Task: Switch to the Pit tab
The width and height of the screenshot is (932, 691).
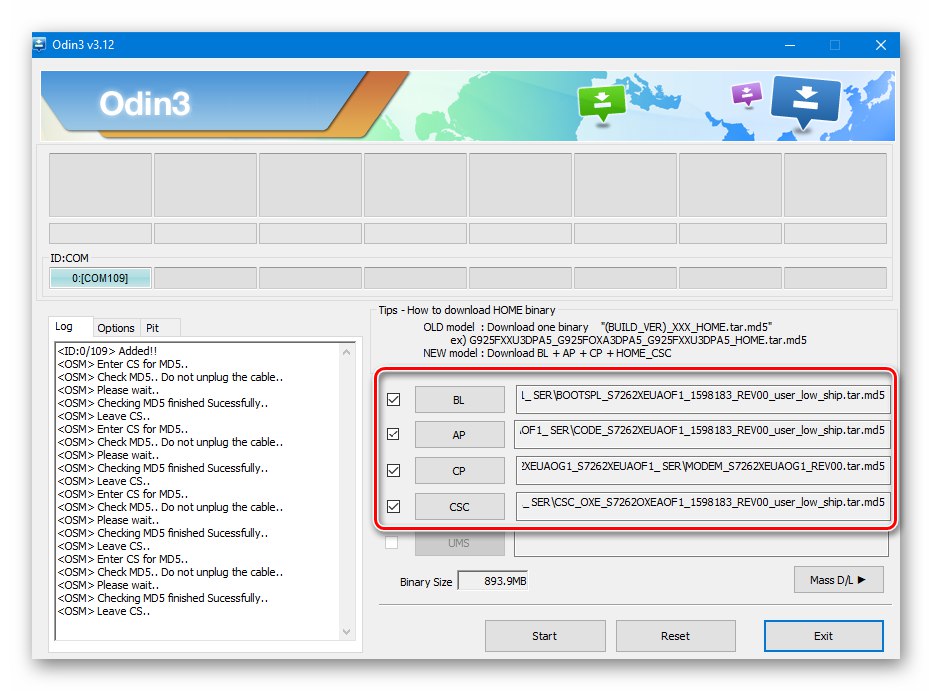Action: tap(153, 328)
